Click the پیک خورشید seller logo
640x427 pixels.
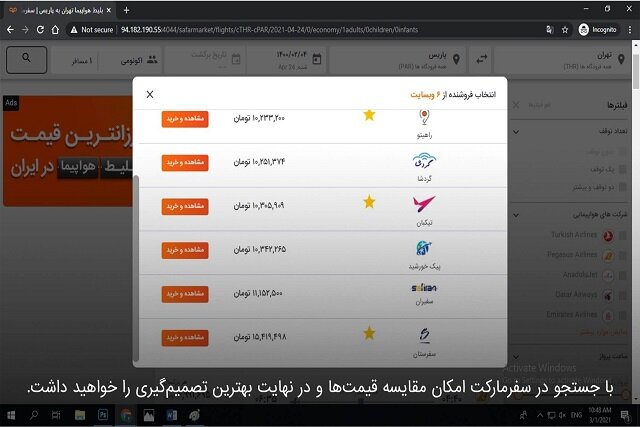pyautogui.click(x=424, y=248)
